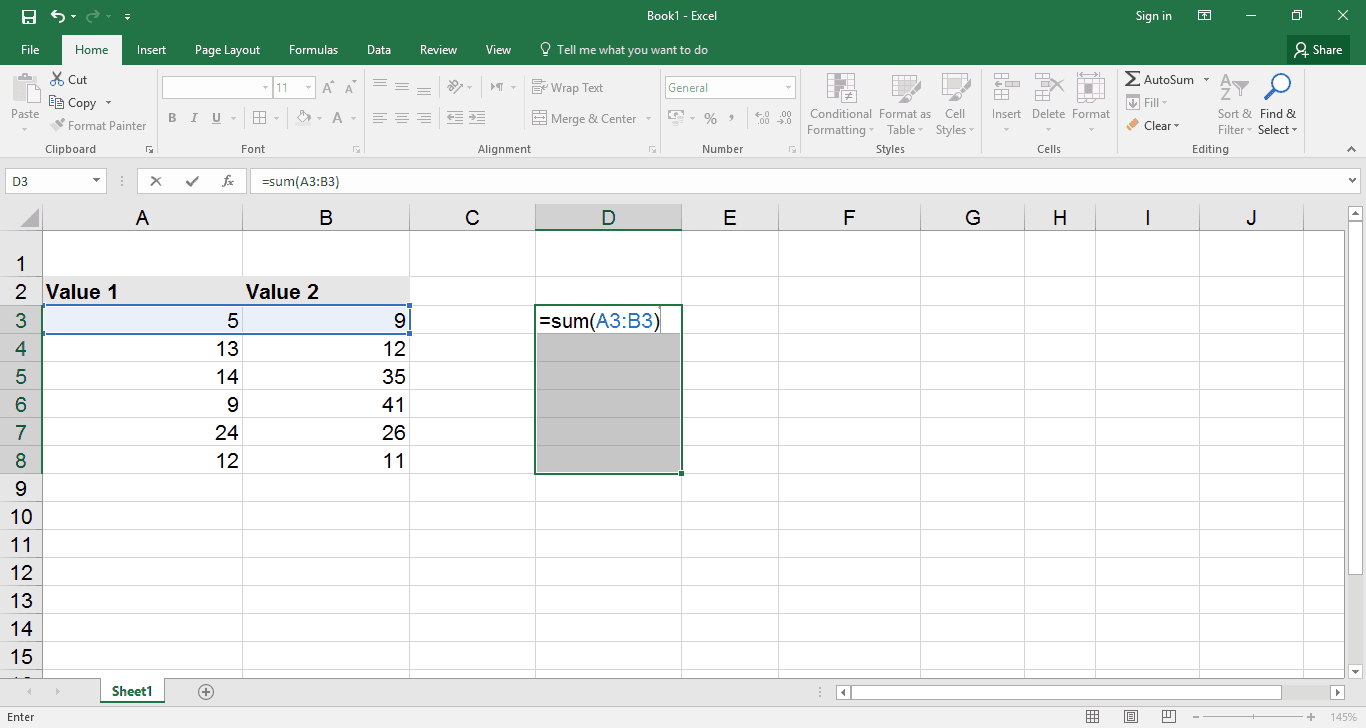Open Find & Select magnifier icon
Image resolution: width=1366 pixels, height=728 pixels.
click(x=1277, y=87)
